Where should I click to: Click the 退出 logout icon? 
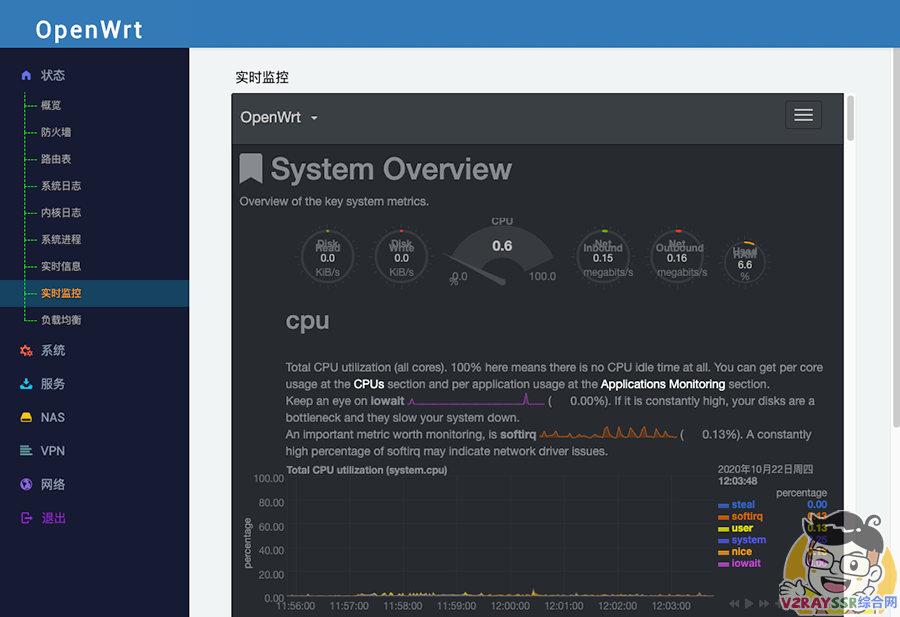pyautogui.click(x=26, y=518)
